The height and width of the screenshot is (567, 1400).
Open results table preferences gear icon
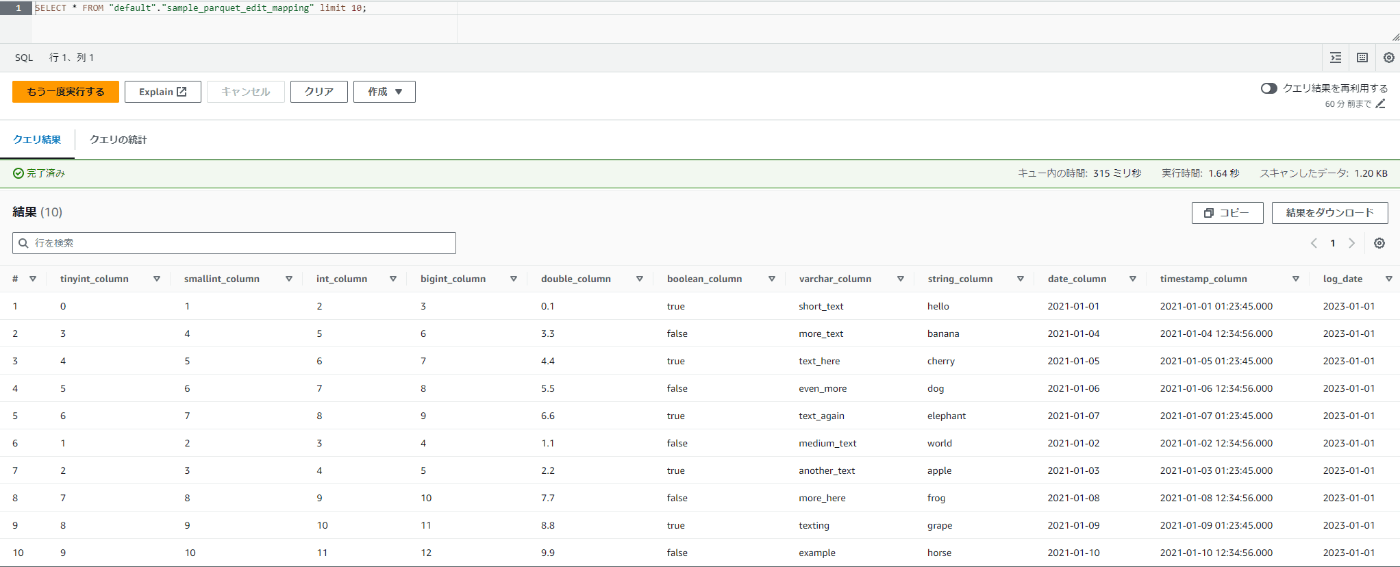pyautogui.click(x=1380, y=243)
